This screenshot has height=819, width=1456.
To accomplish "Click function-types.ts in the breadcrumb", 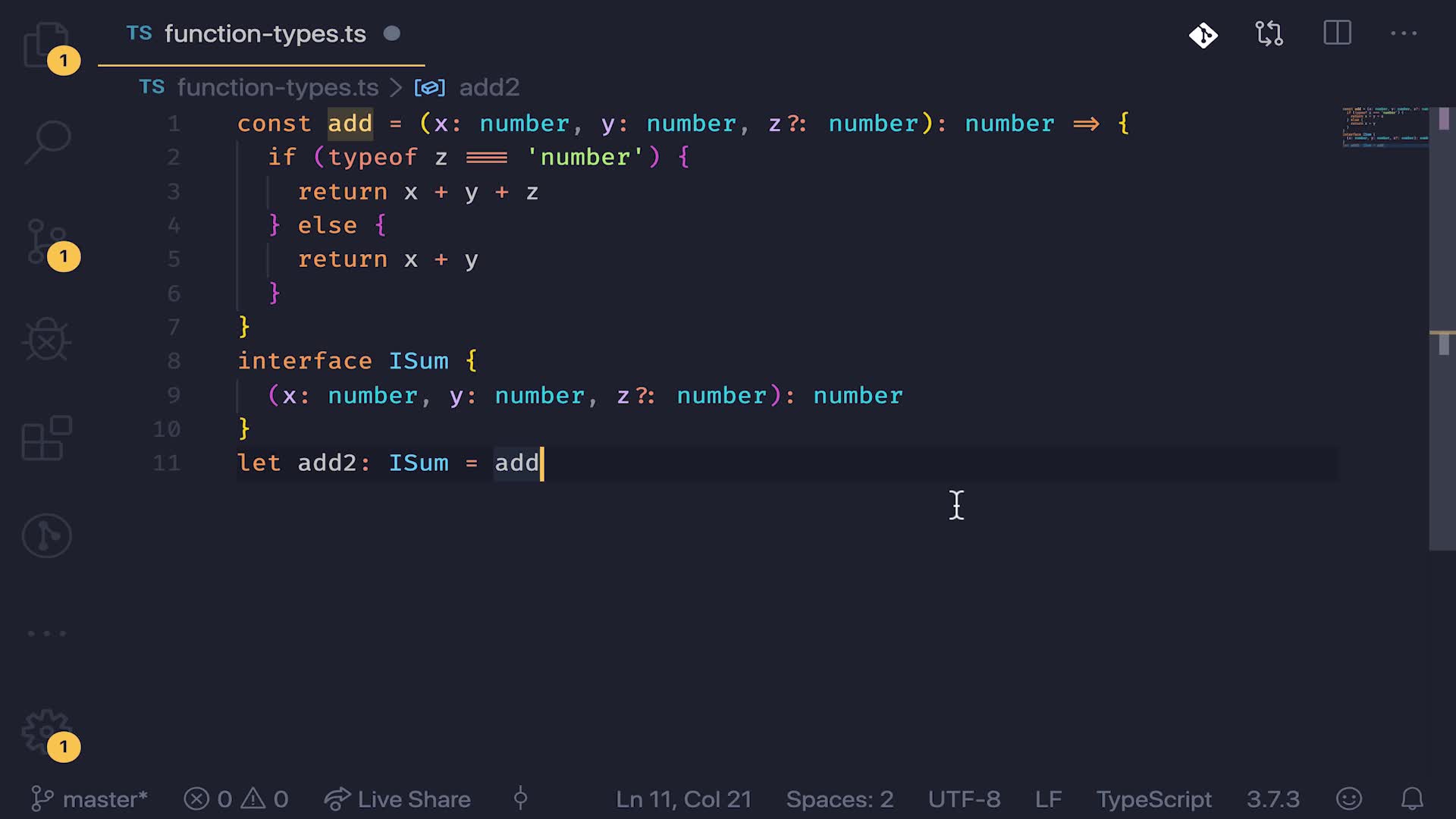I will coord(278,87).
